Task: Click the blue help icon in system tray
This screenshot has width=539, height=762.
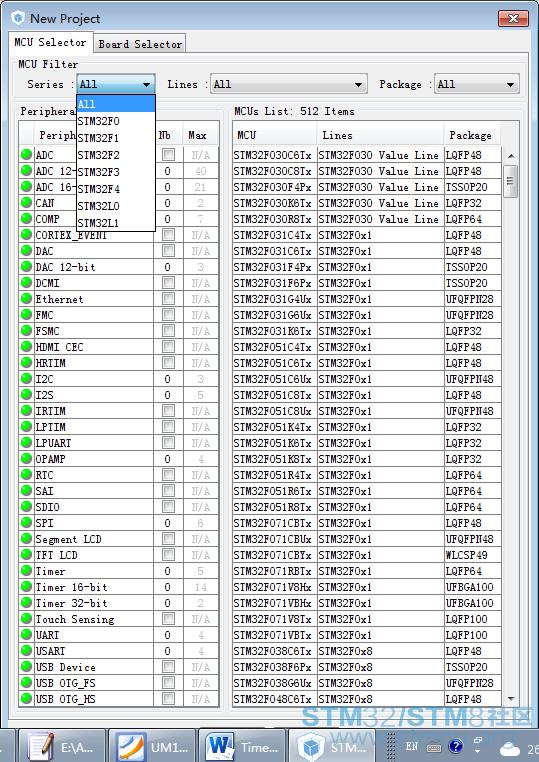Action: click(455, 746)
